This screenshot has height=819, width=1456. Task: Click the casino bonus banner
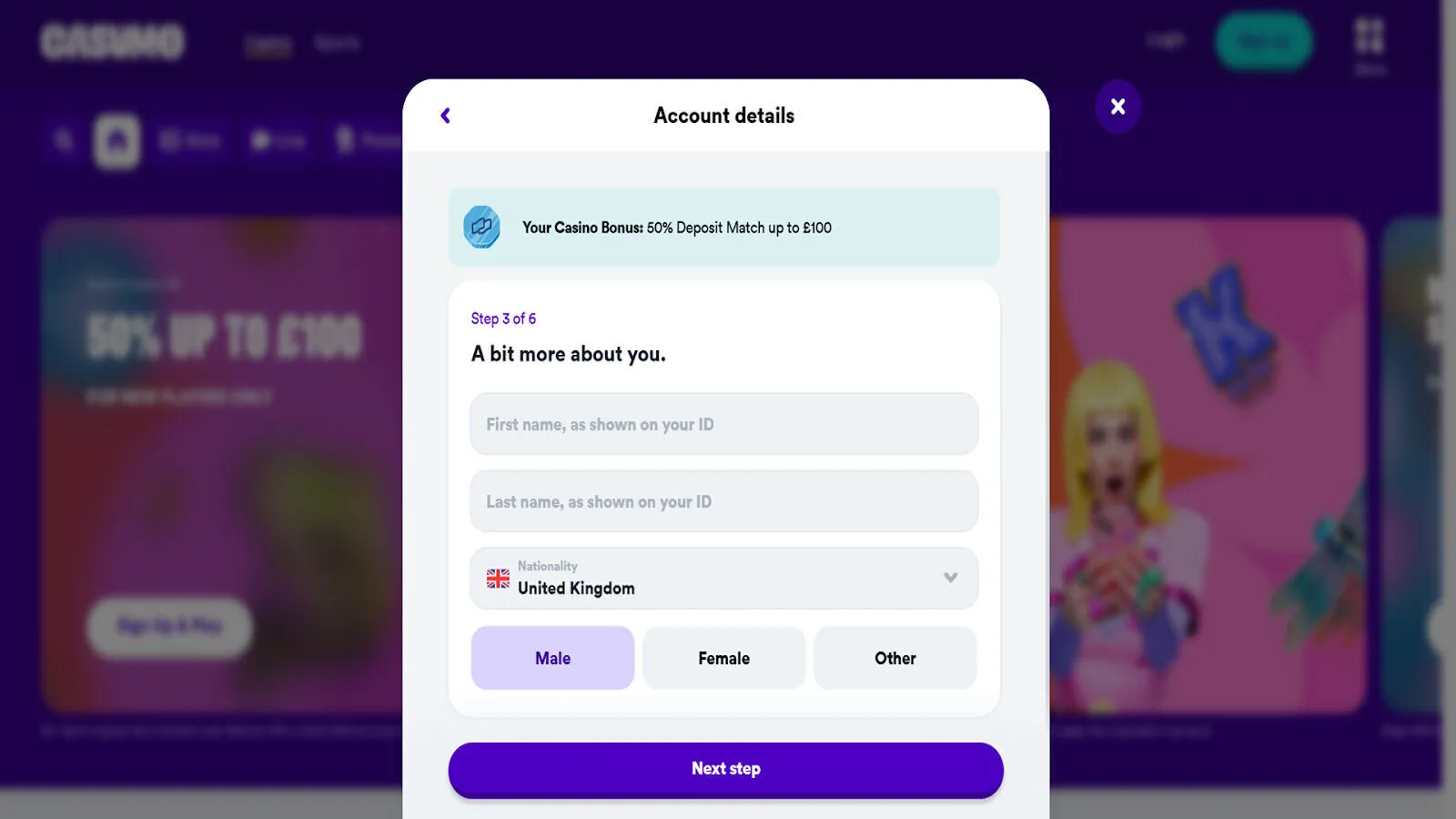724,227
